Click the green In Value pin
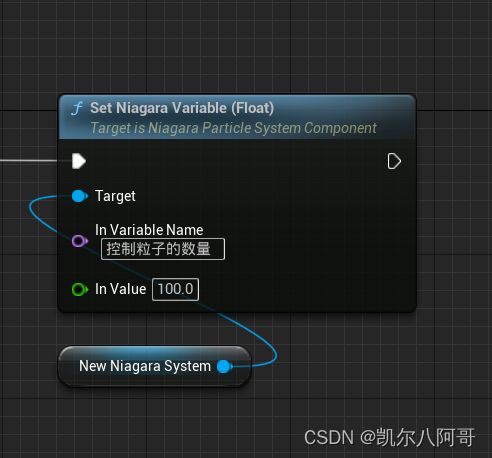 80,289
